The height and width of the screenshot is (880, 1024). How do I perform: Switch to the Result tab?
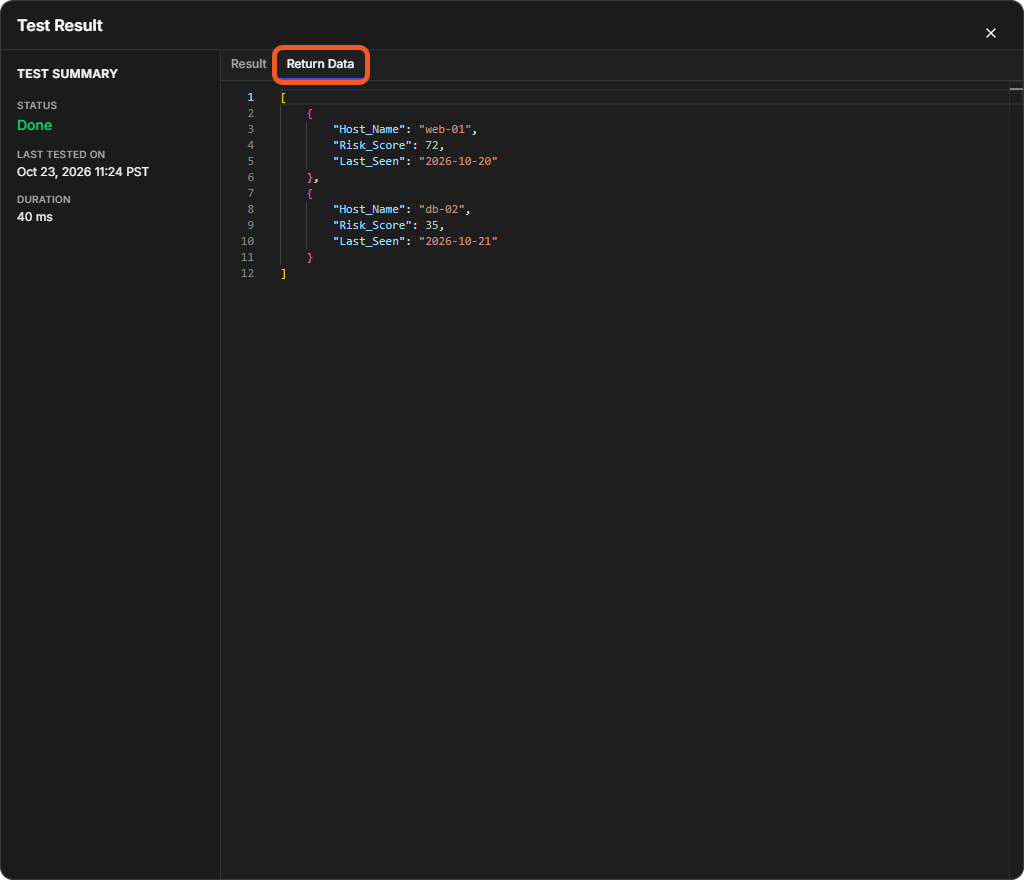(248, 64)
